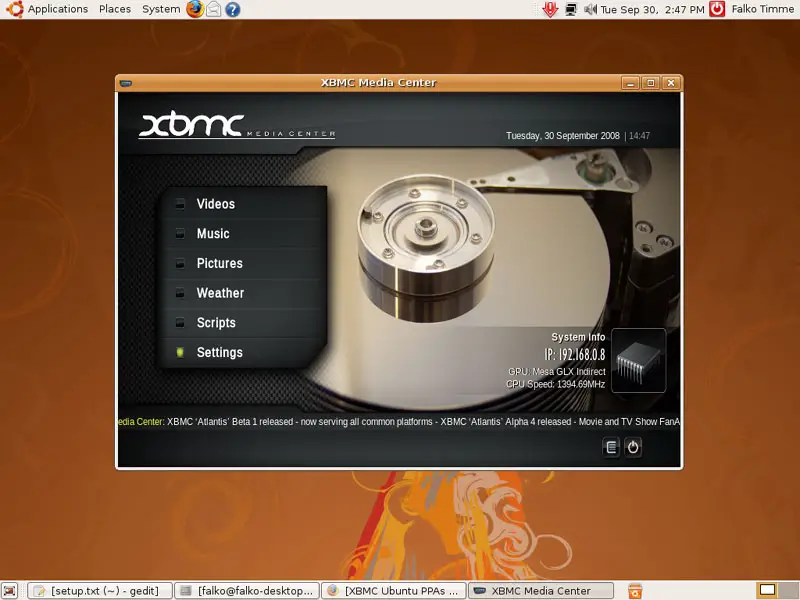Click the Show Desktop icon in taskbar
800x600 pixels.
(10, 591)
